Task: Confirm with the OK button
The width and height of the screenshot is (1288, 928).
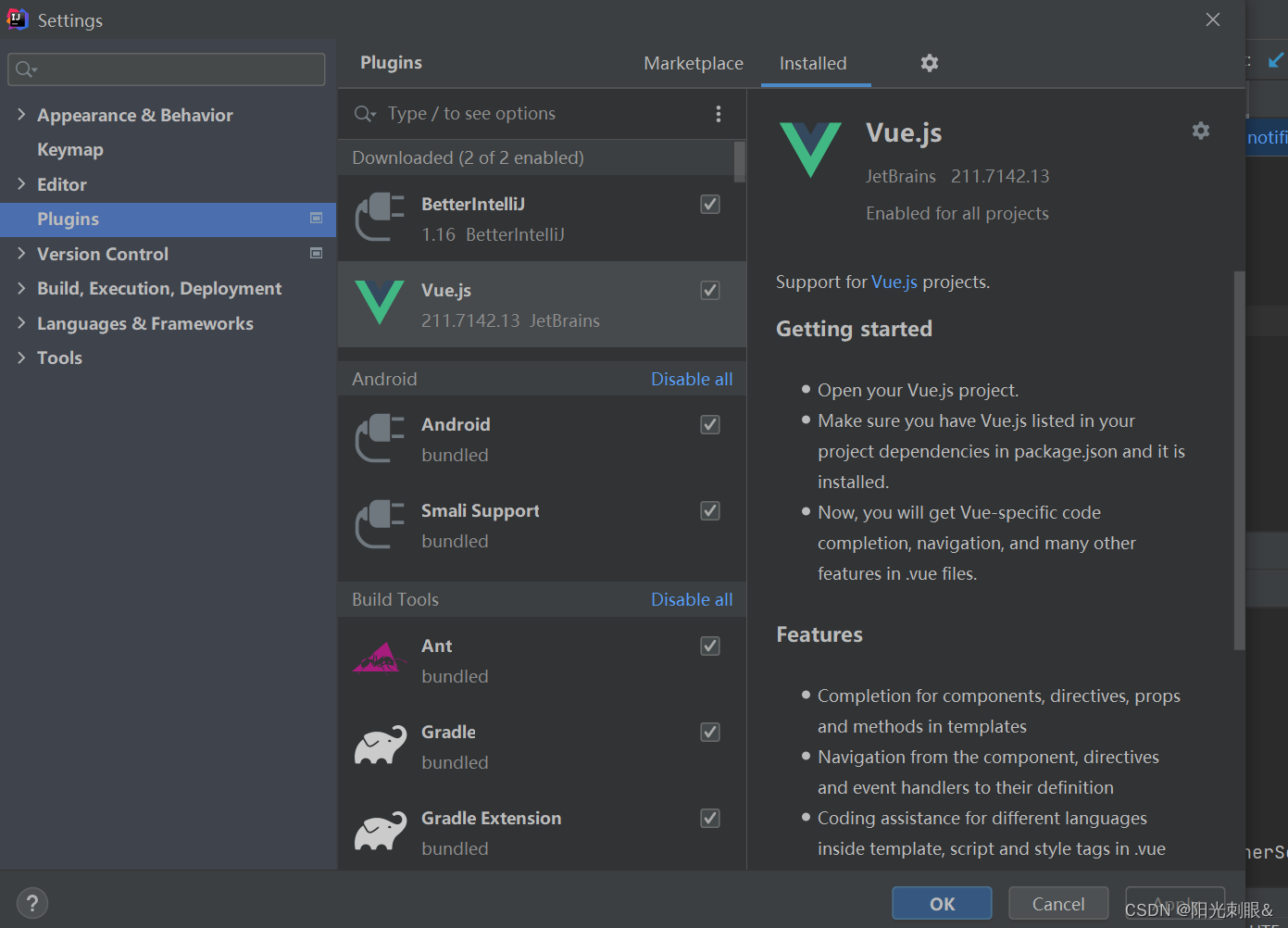Action: click(x=942, y=903)
